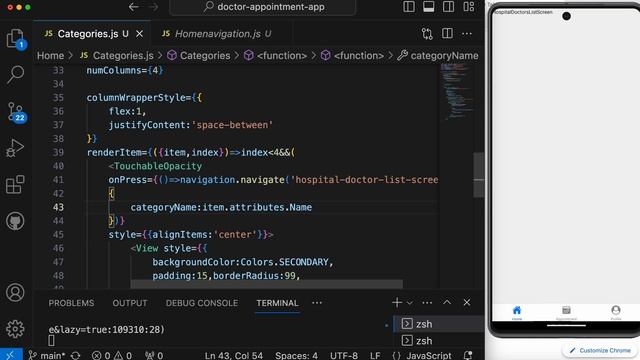Open the compare changes icon in the editor toolbar
The height and width of the screenshot is (360, 640).
pos(427,34)
